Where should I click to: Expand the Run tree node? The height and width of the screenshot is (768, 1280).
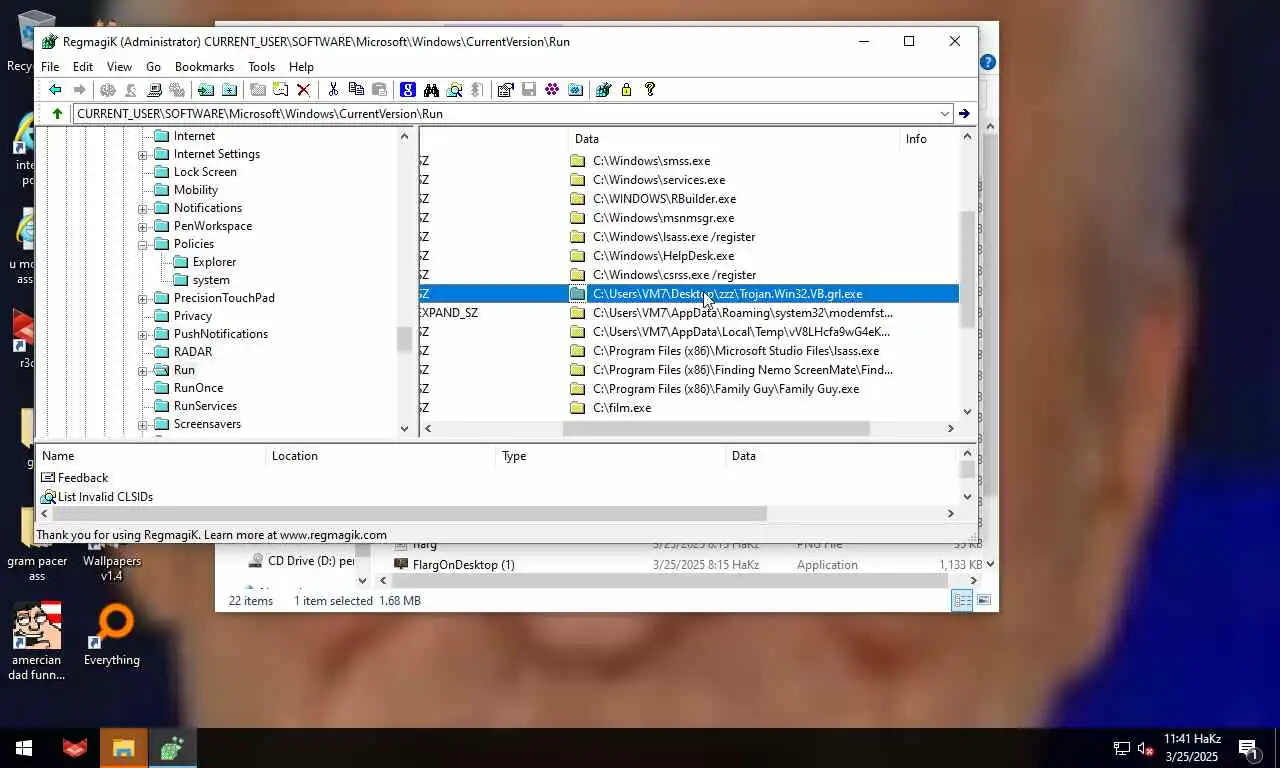(x=142, y=370)
